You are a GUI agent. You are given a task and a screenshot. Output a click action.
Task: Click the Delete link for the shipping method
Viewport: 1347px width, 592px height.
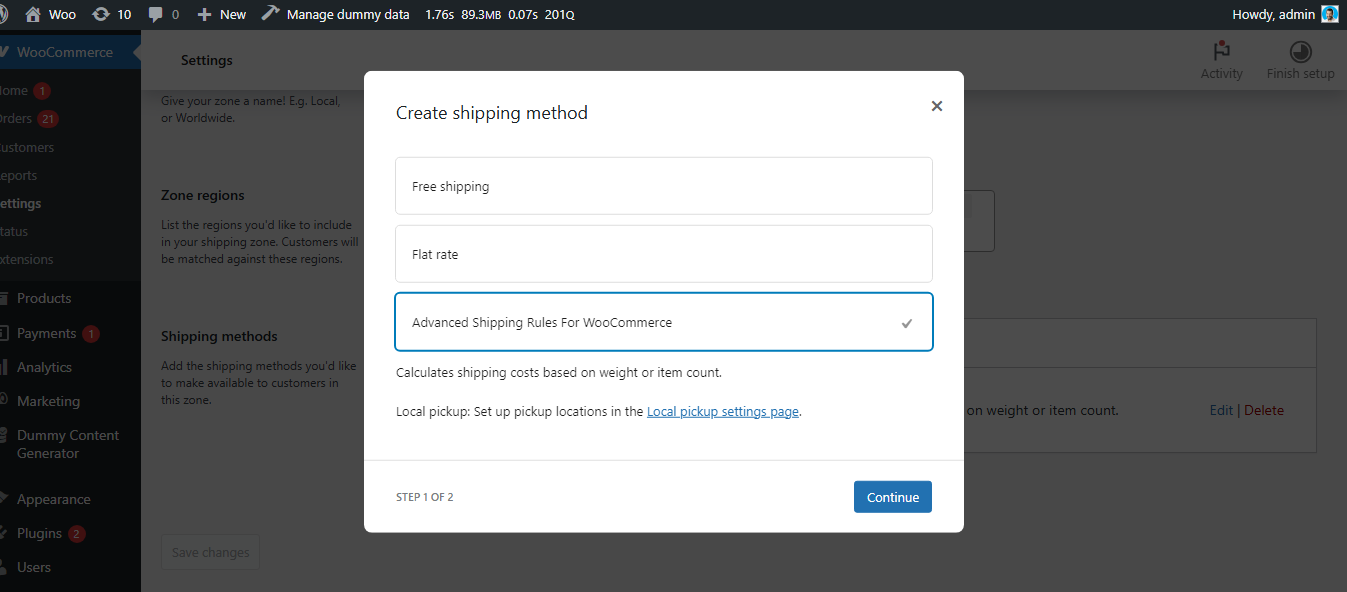click(x=1264, y=410)
